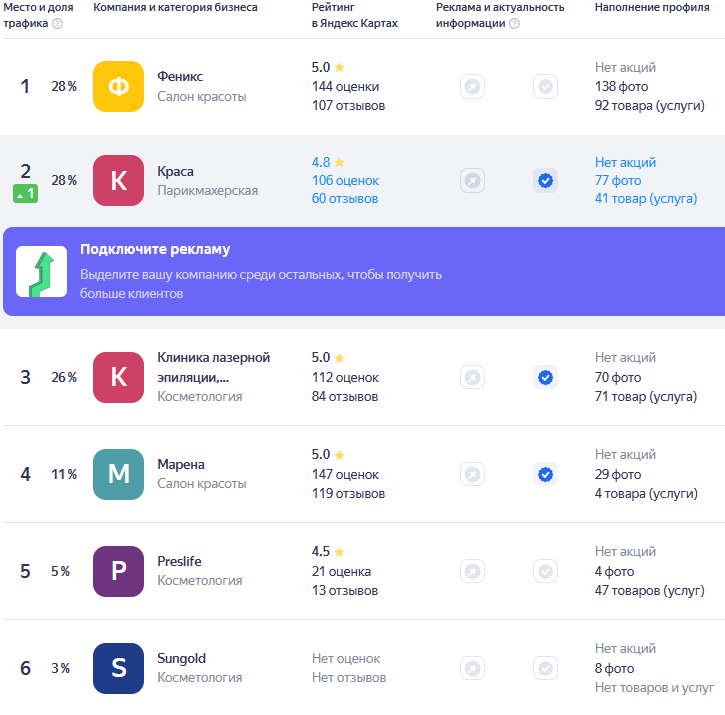Click the green growth arrow icon in the banner

[x=42, y=271]
